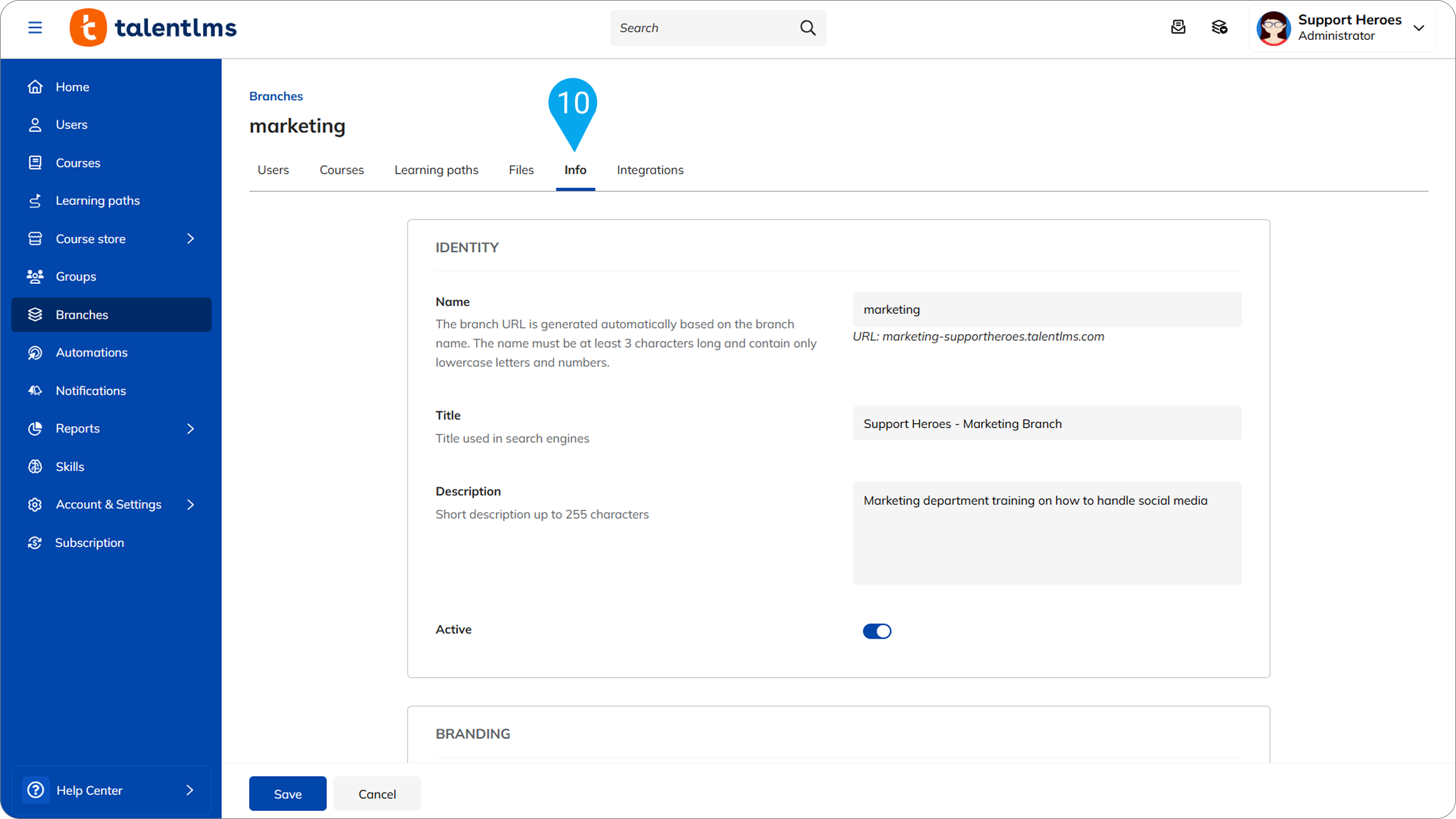This screenshot has height=819, width=1456.
Task: Click the Automations sidebar icon
Action: point(35,352)
